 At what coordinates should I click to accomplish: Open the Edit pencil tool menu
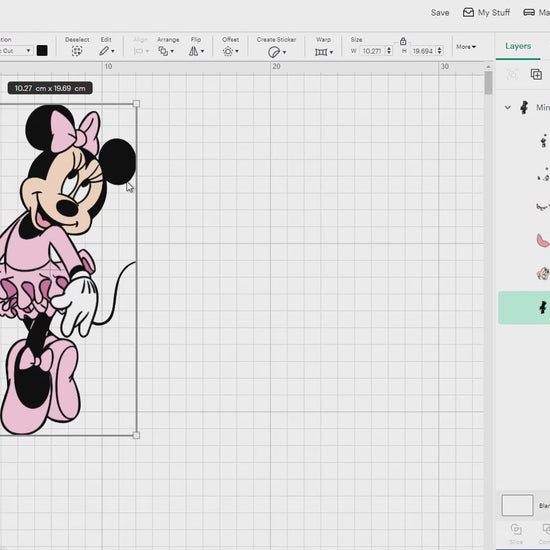pos(107,51)
